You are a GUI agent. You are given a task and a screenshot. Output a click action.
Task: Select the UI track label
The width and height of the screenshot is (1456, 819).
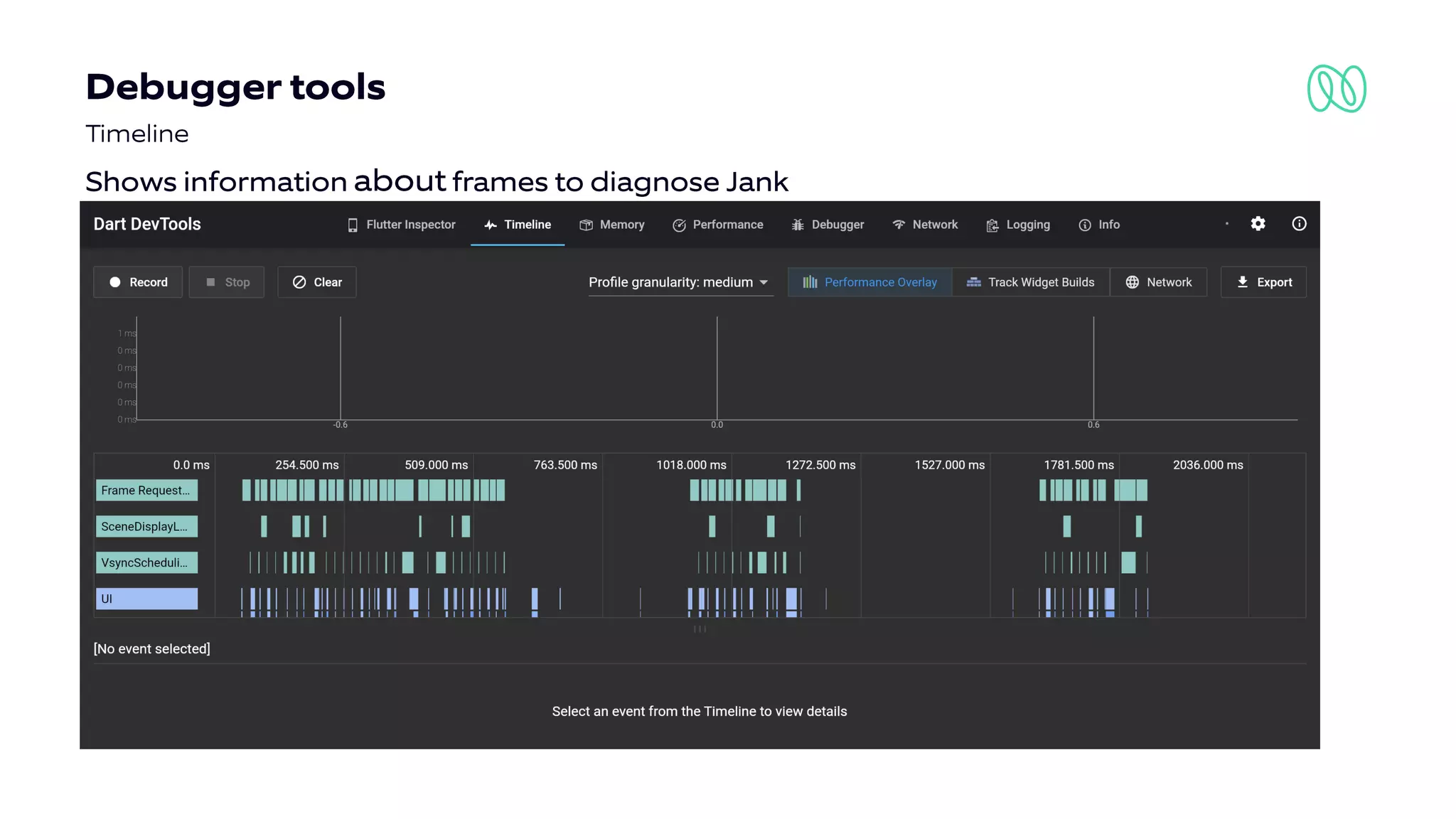[x=146, y=599]
